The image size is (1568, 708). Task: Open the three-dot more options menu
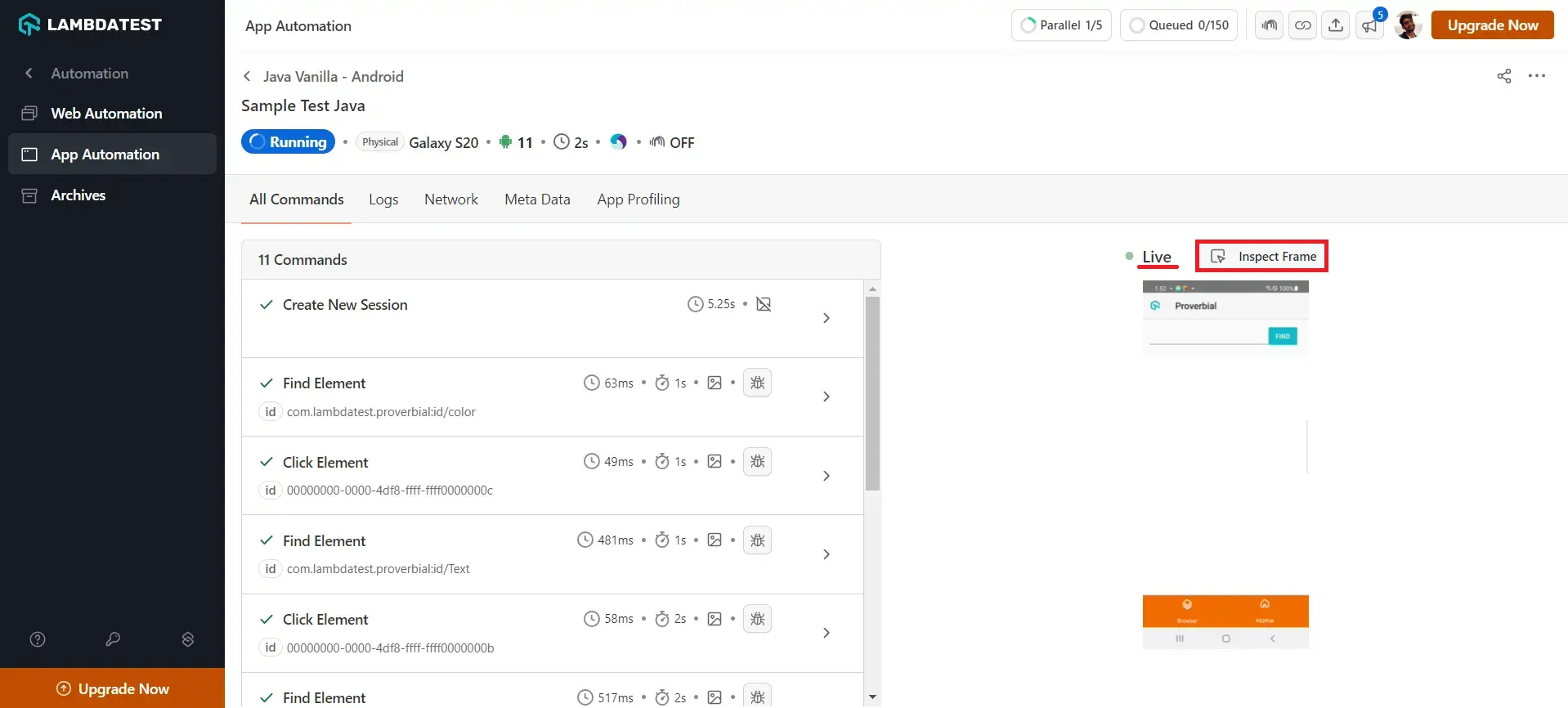1537,76
